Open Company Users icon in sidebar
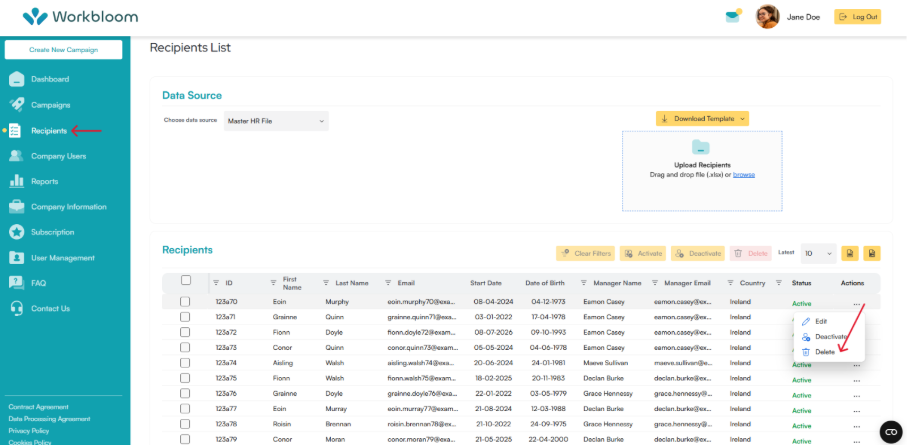The image size is (907, 445). [16, 156]
